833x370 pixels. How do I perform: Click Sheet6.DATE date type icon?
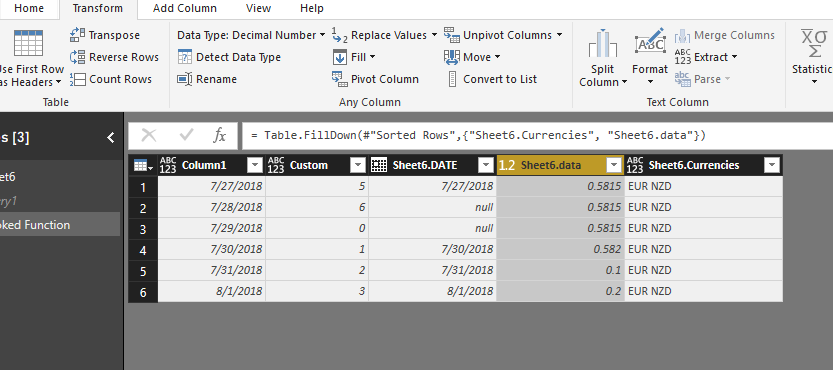pos(379,165)
